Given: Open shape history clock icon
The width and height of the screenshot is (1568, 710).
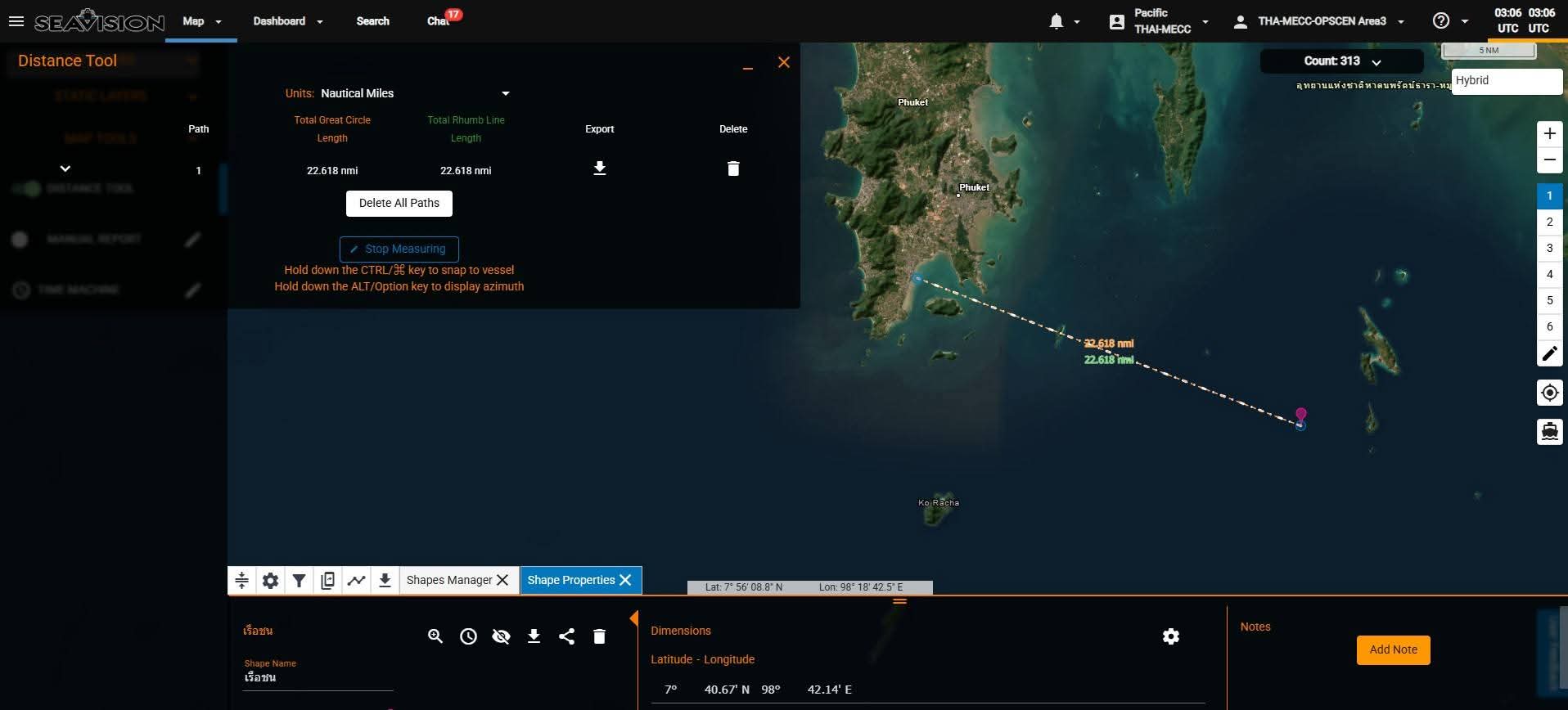Looking at the screenshot, I should (x=468, y=636).
